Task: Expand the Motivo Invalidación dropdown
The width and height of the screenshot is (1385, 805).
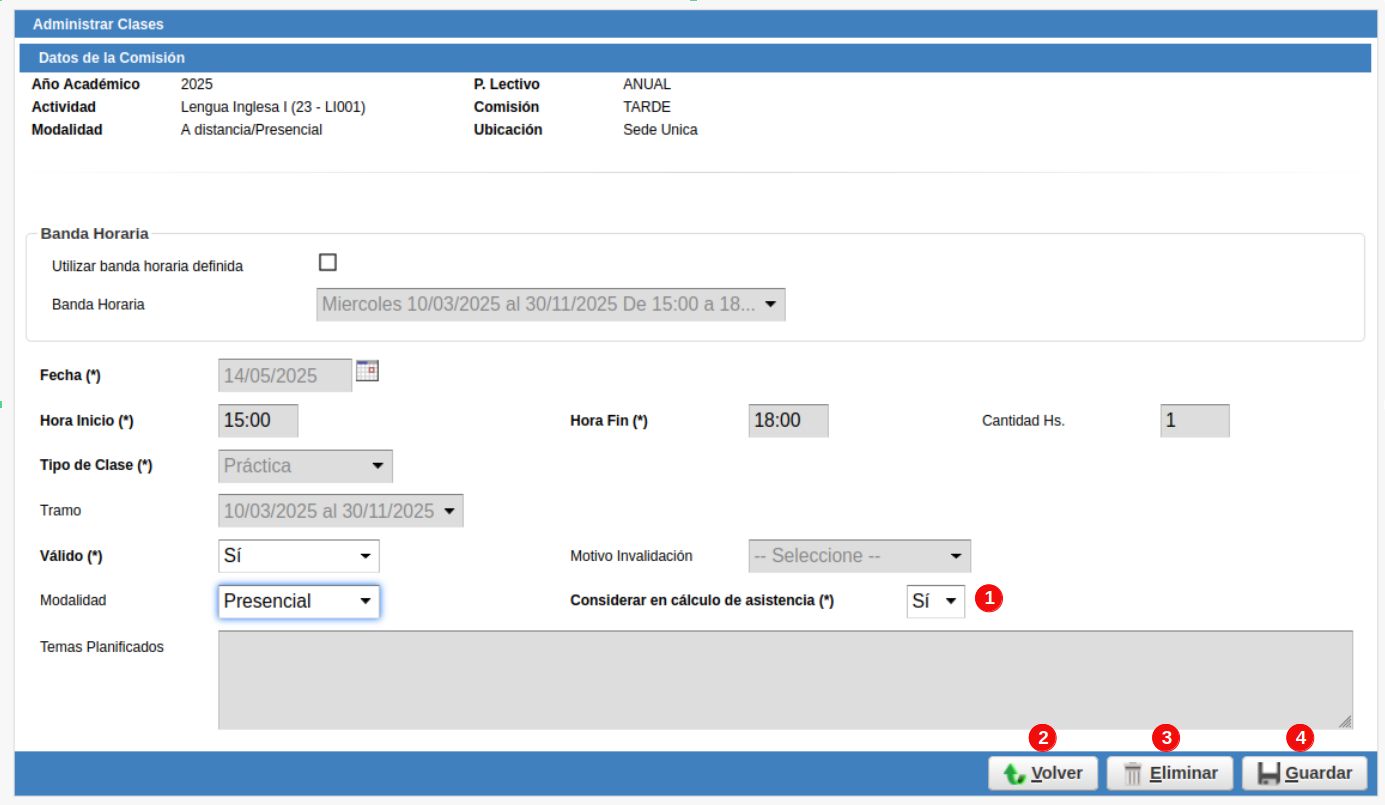Action: (859, 556)
